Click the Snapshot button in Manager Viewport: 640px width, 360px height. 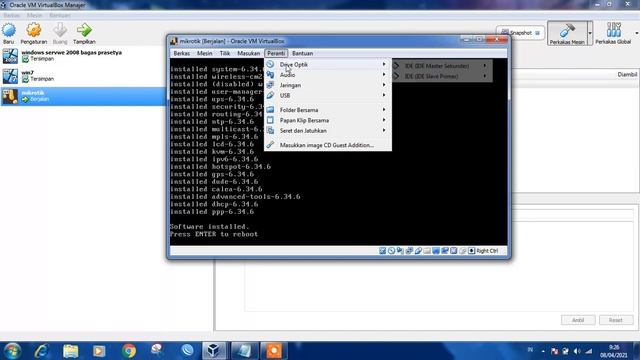pyautogui.click(x=520, y=33)
